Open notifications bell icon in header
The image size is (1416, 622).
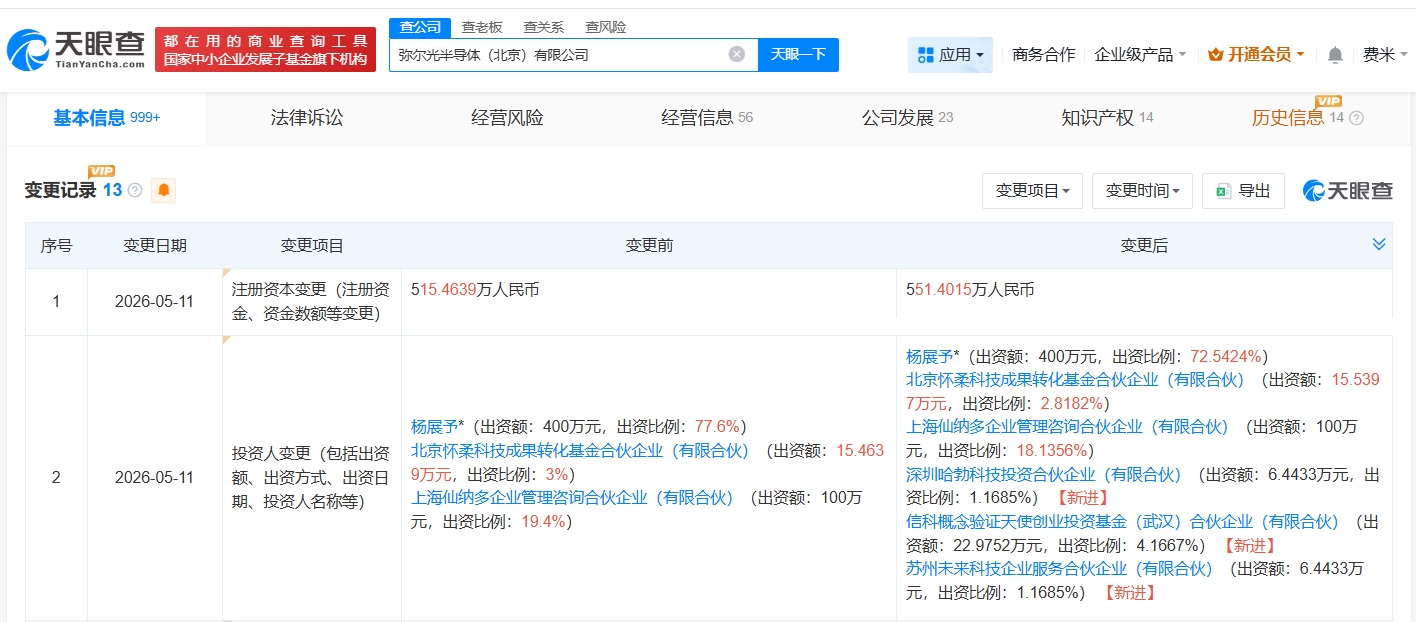pyautogui.click(x=1335, y=55)
